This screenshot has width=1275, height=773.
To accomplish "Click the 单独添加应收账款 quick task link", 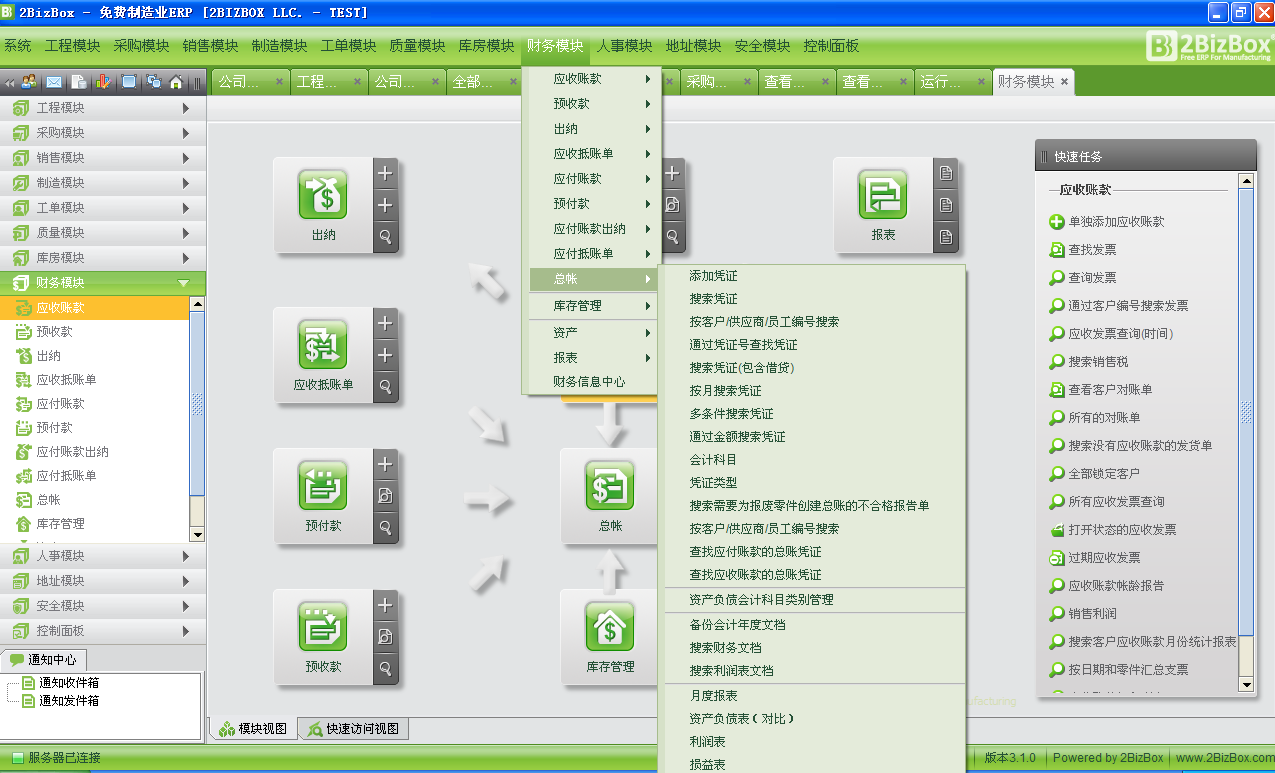I will [1116, 222].
